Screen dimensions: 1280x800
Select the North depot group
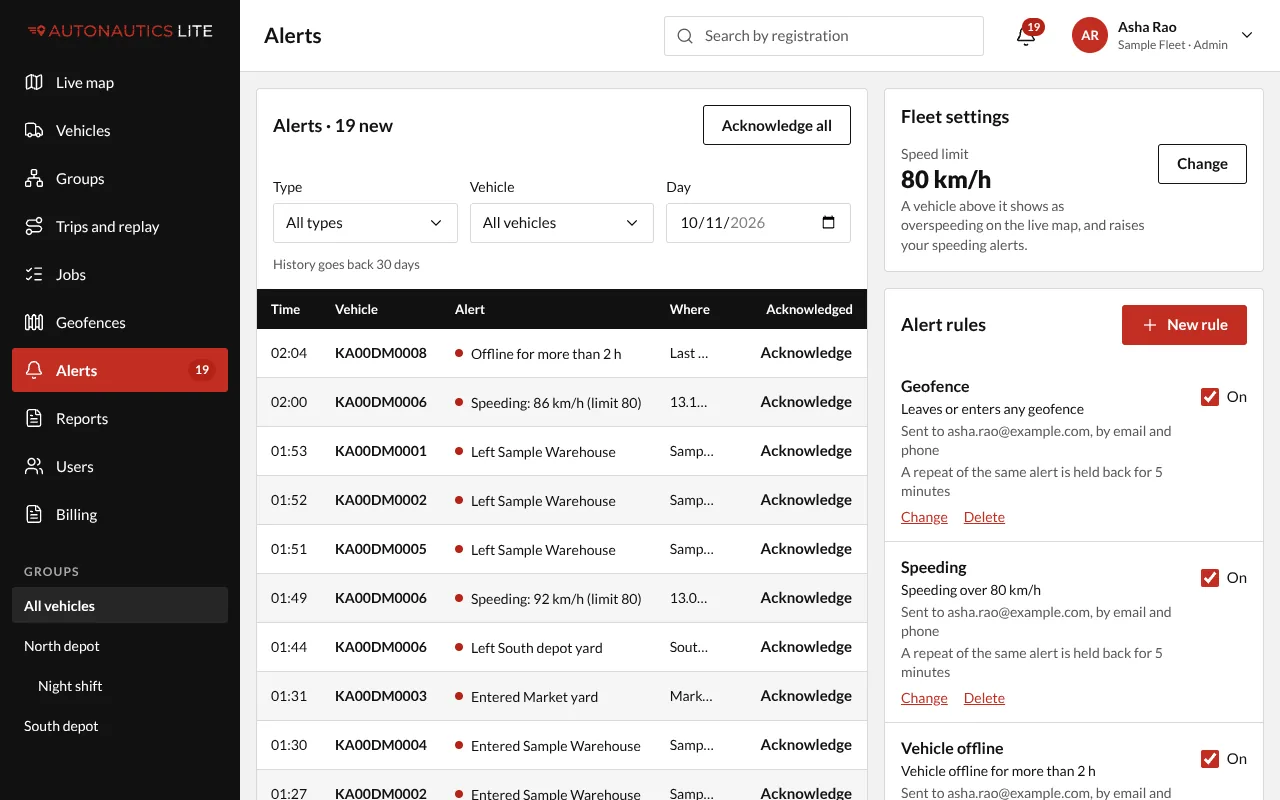point(120,646)
